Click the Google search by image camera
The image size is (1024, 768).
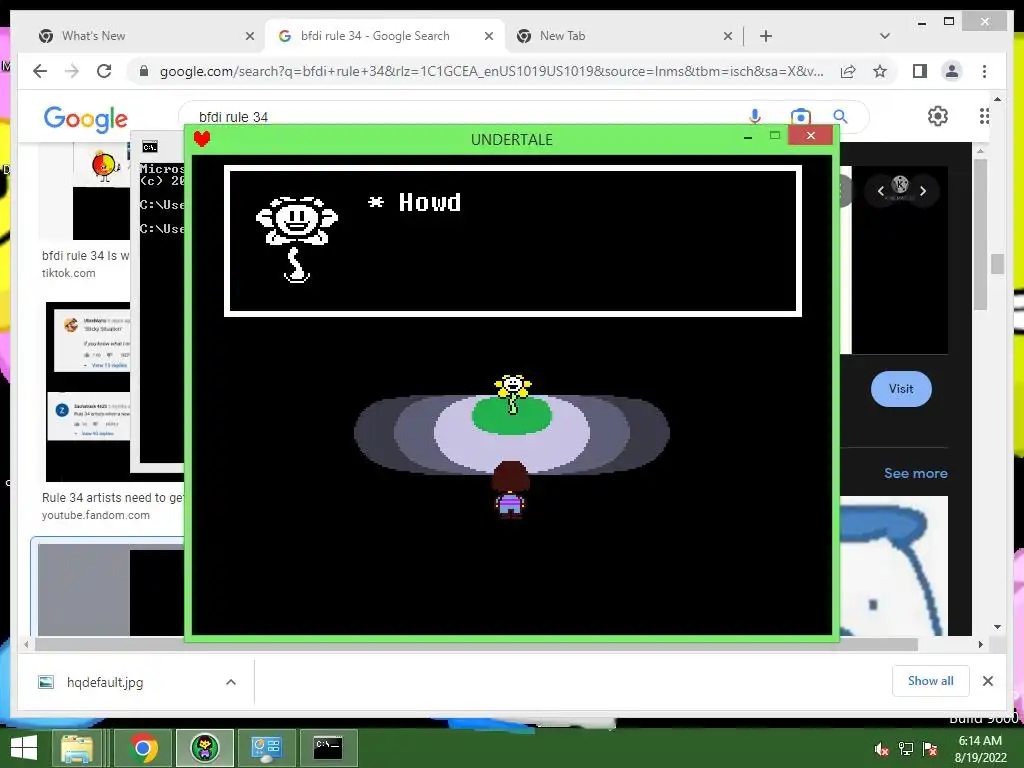(x=800, y=116)
